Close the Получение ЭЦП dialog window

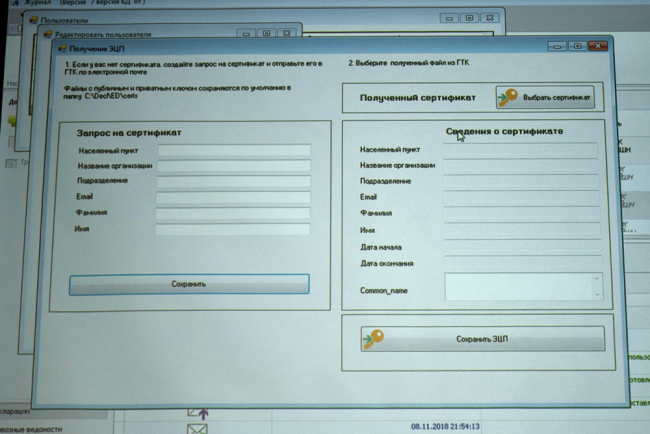(x=598, y=46)
